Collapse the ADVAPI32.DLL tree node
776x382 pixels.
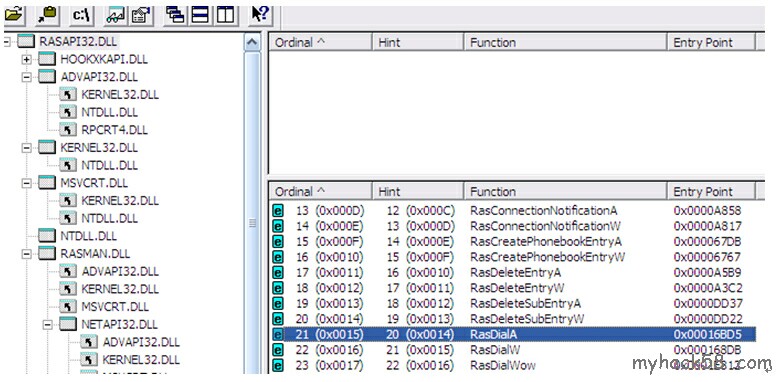(x=26, y=77)
